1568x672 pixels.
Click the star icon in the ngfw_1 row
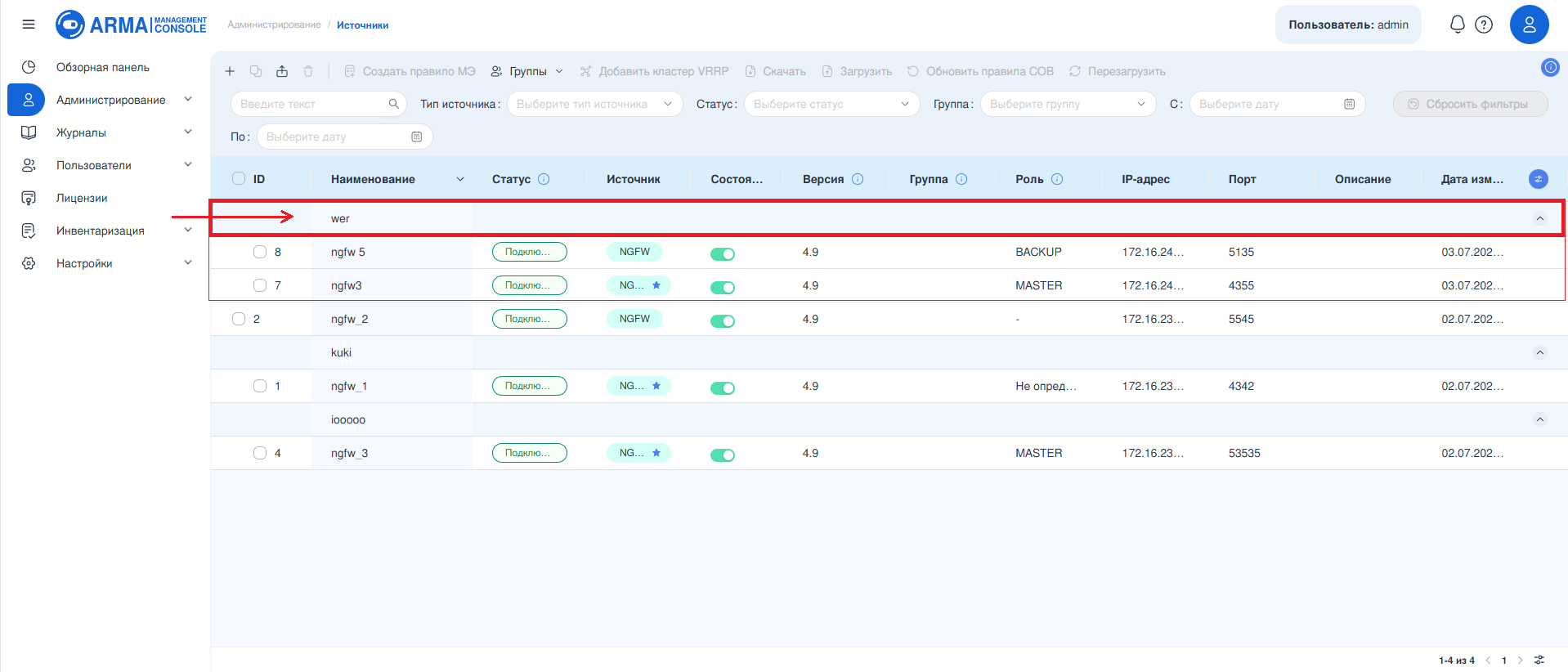click(656, 386)
